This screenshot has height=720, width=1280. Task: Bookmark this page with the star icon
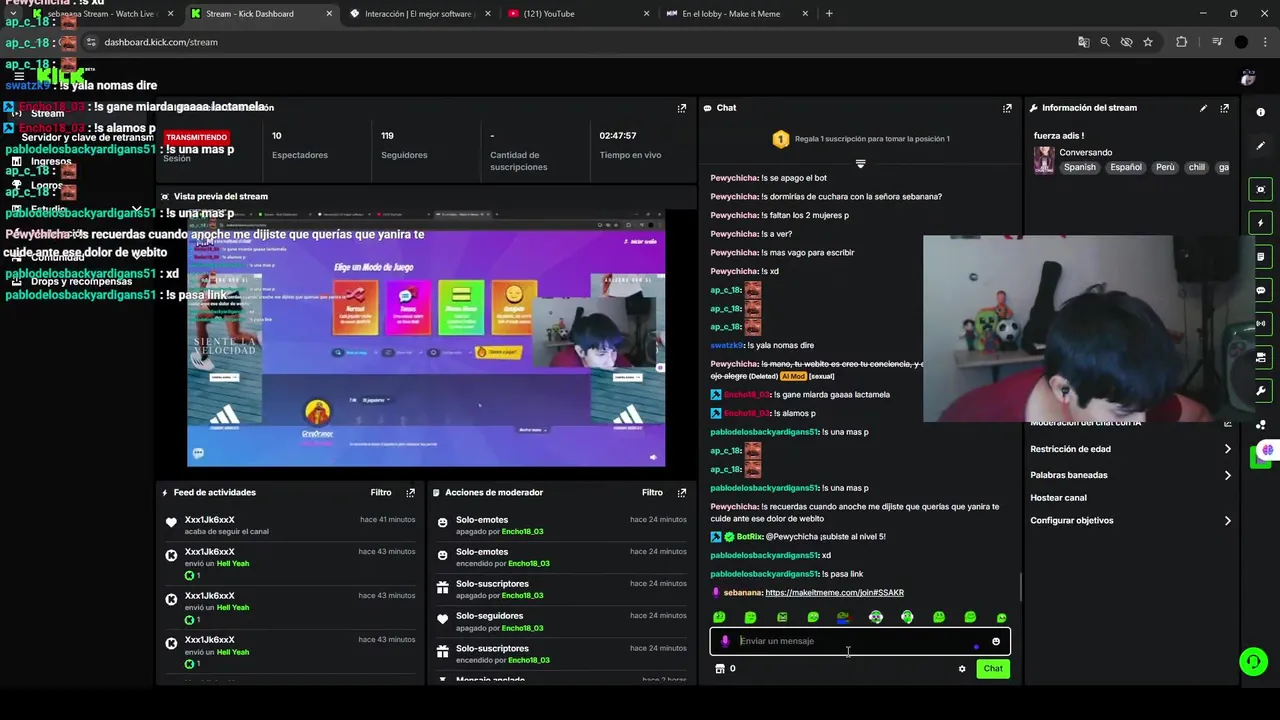click(x=1148, y=42)
